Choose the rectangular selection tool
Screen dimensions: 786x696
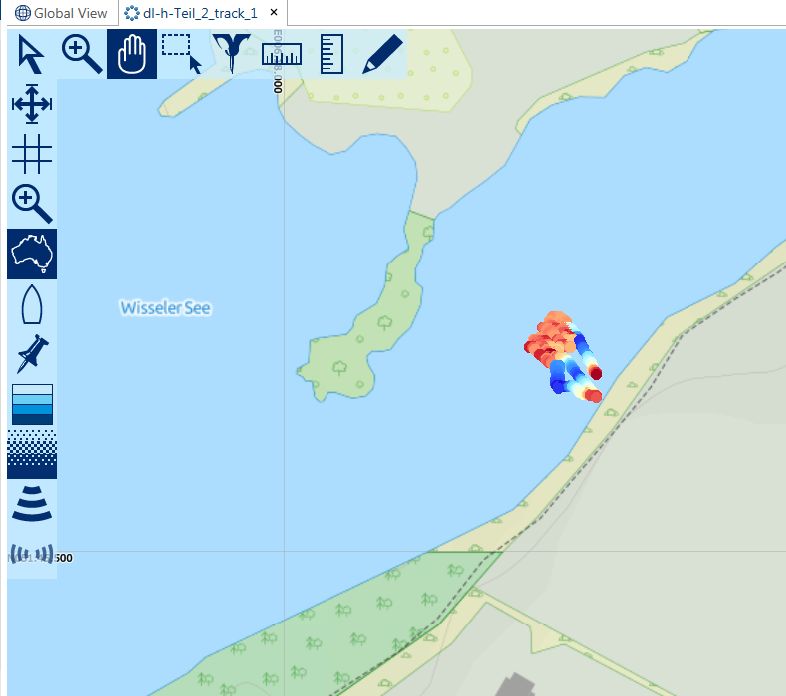click(181, 54)
